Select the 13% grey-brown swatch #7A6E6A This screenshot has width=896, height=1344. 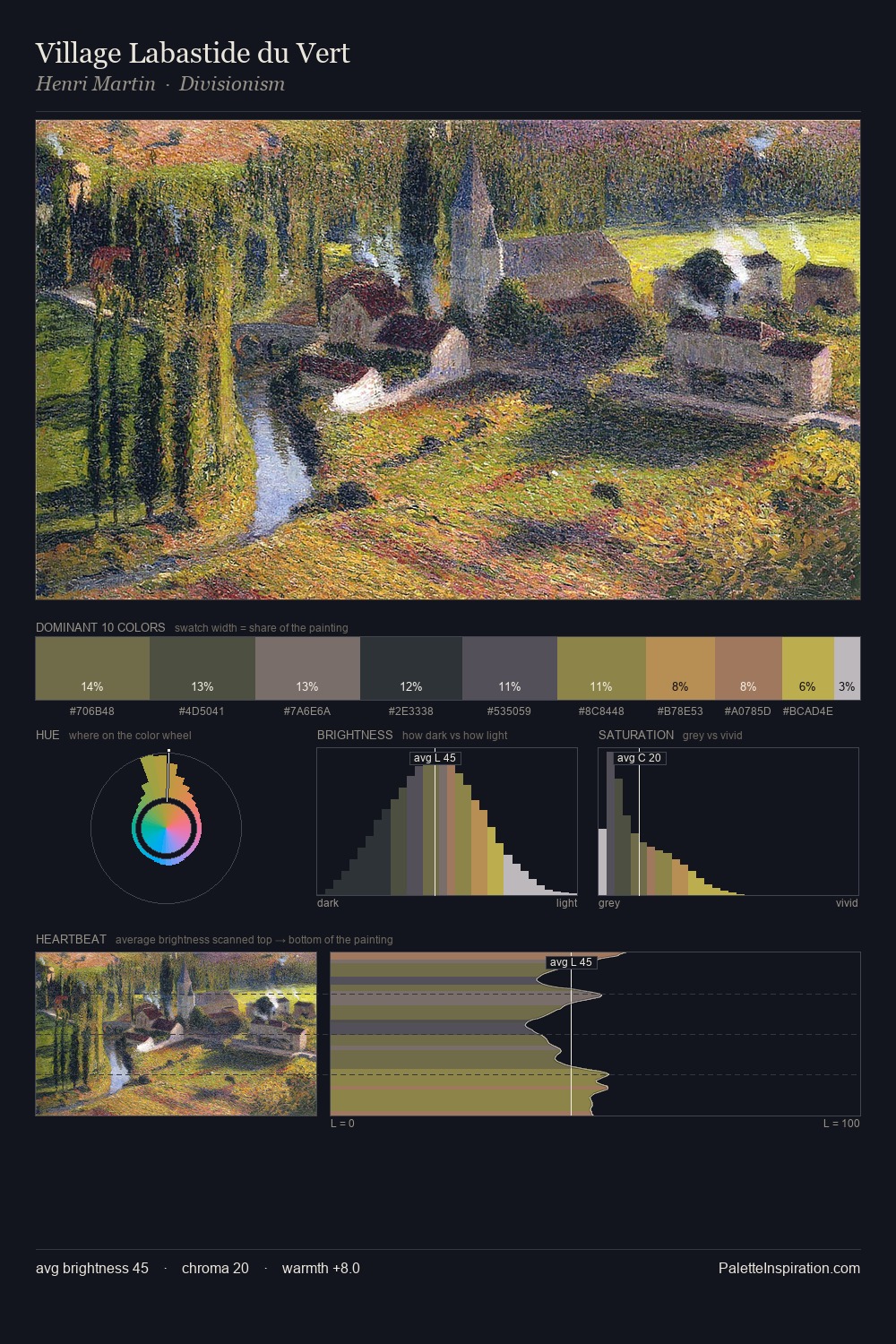point(307,668)
